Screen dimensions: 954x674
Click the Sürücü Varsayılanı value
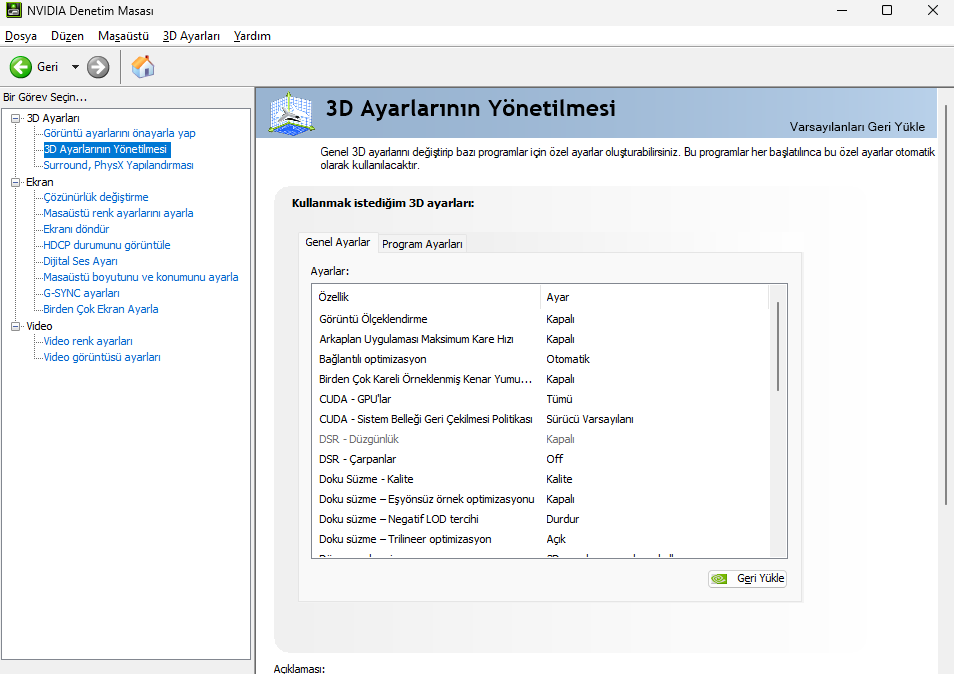point(590,420)
